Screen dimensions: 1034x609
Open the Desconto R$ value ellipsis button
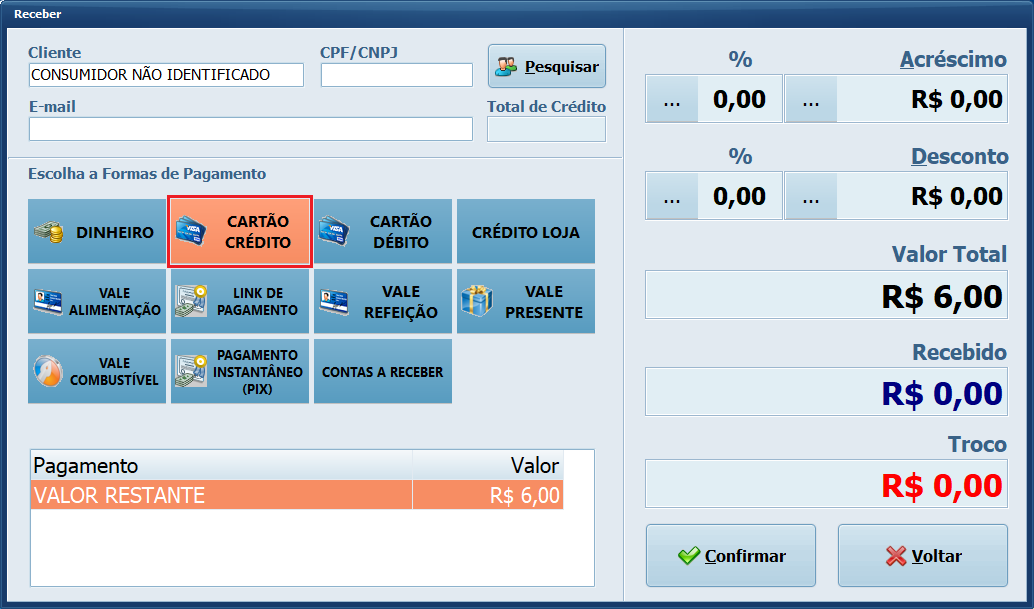click(x=811, y=196)
